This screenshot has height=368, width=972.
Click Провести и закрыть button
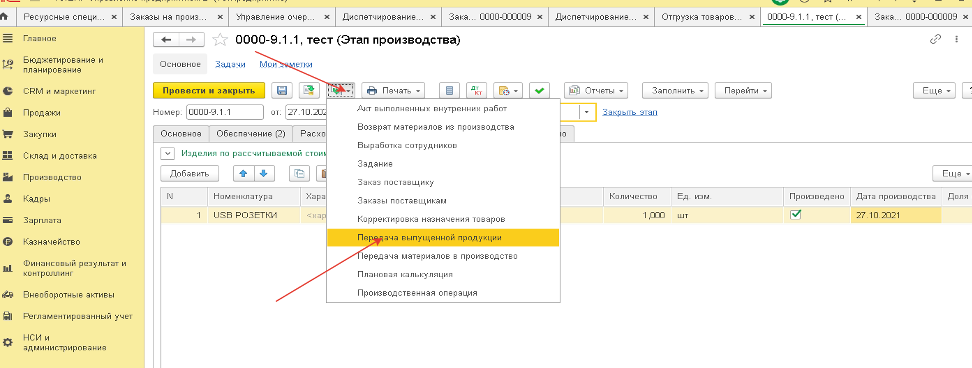click(209, 90)
